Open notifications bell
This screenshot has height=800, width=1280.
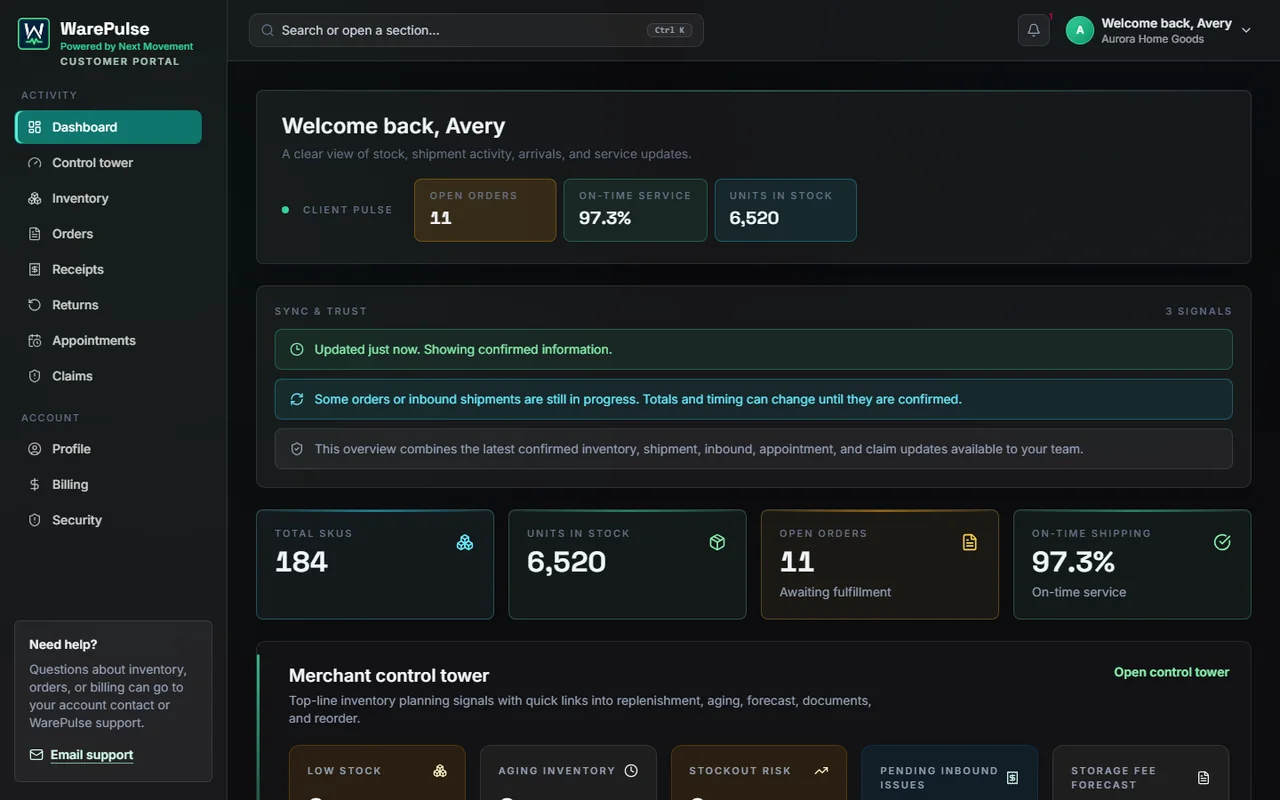click(1034, 30)
